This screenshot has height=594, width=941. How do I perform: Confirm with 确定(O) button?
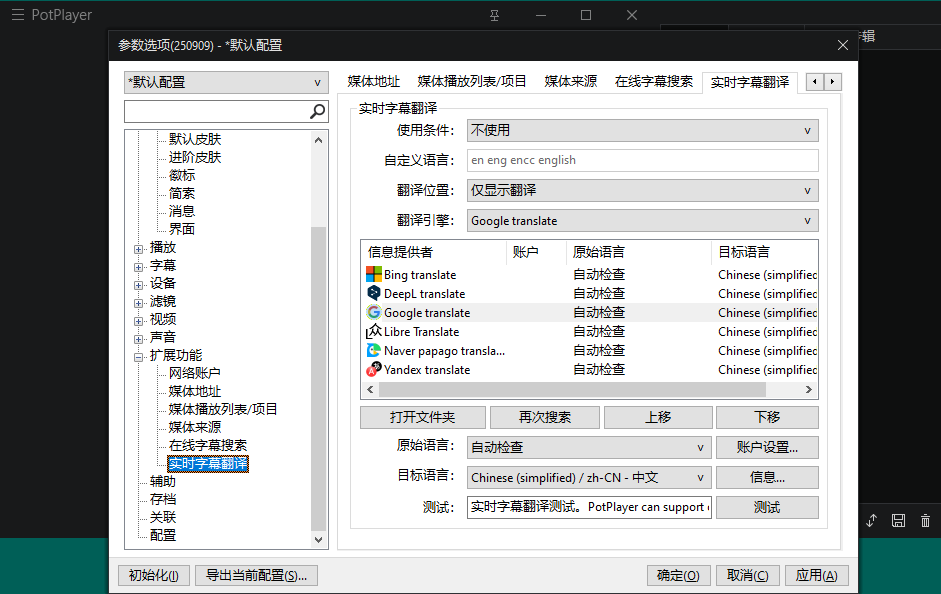(679, 575)
